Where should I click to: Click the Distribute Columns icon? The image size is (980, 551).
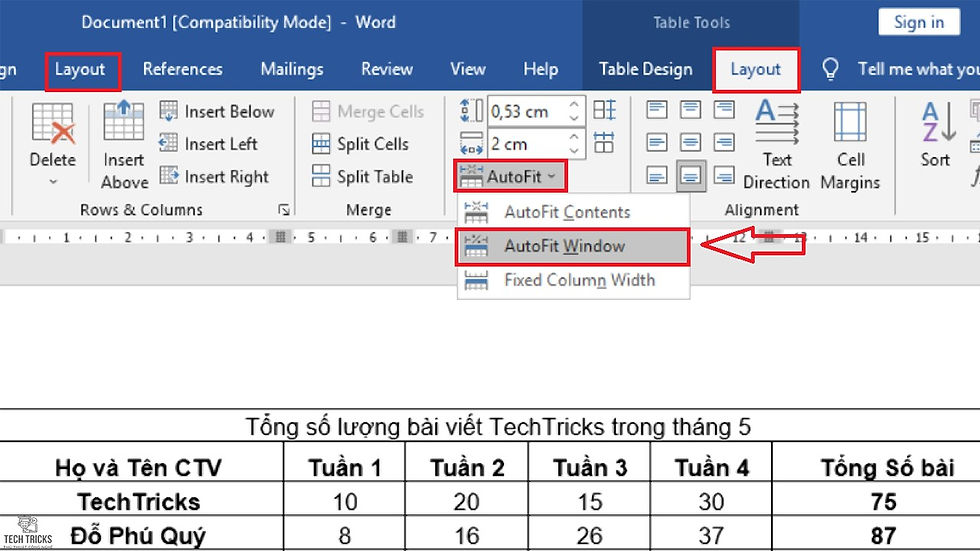[604, 143]
